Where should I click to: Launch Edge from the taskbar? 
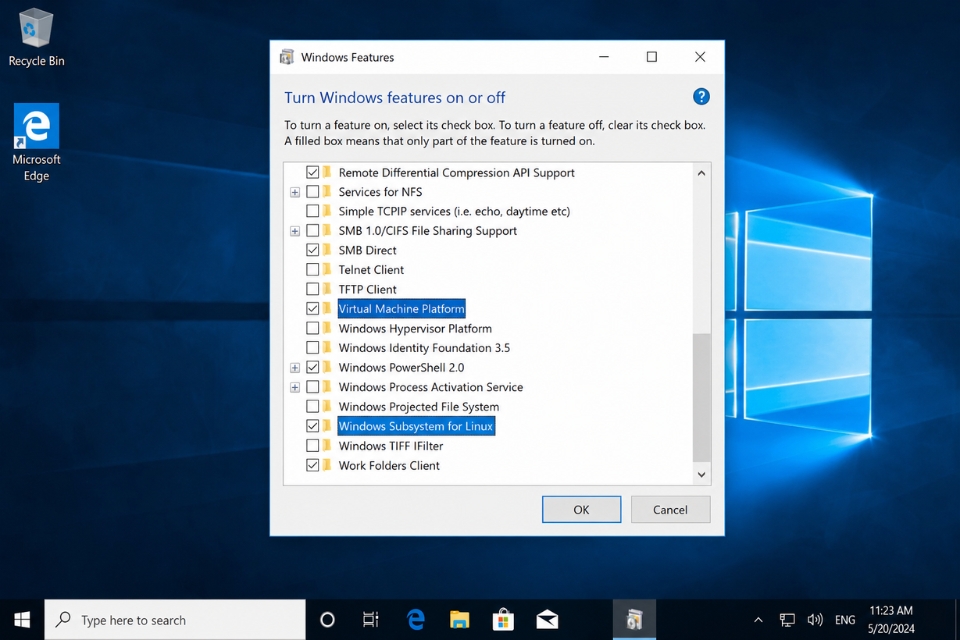tap(416, 620)
